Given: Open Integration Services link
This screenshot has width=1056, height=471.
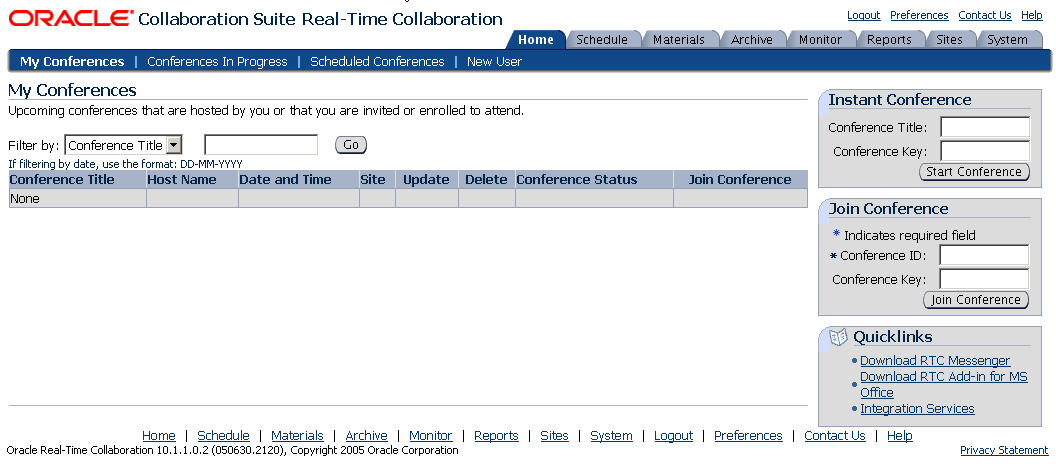Looking at the screenshot, I should pos(917,408).
